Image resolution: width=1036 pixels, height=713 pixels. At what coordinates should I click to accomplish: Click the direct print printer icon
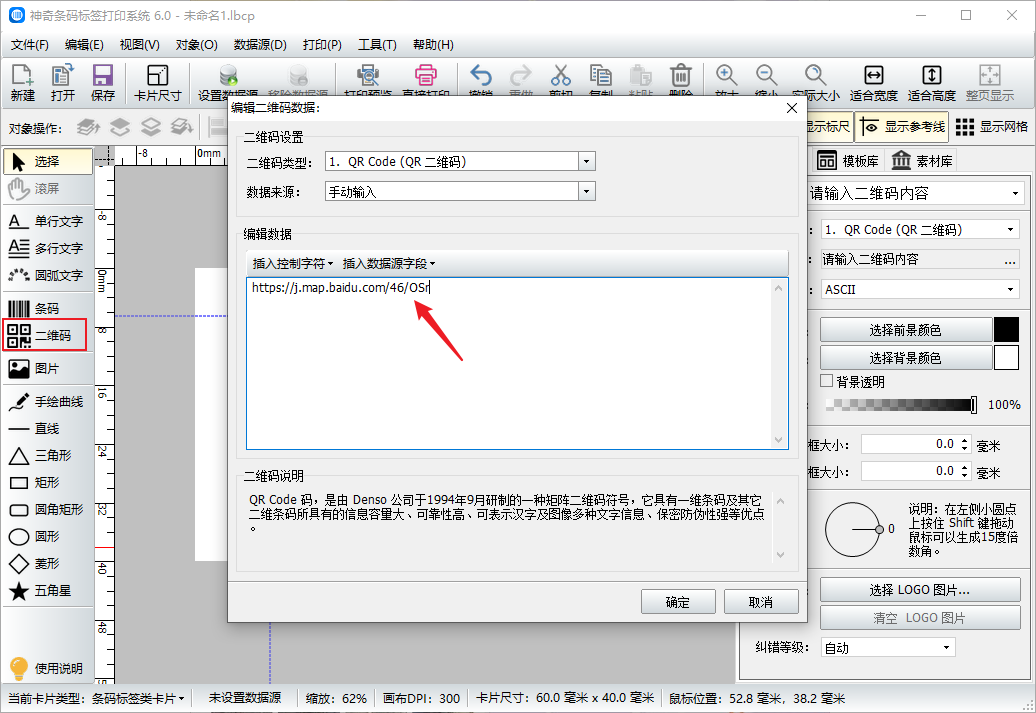(426, 77)
